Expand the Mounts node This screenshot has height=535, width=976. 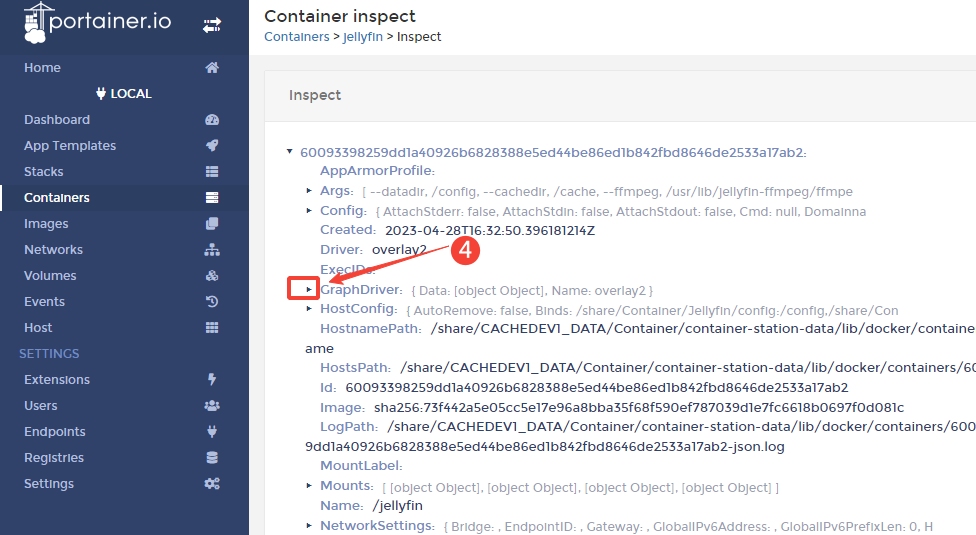tap(309, 485)
